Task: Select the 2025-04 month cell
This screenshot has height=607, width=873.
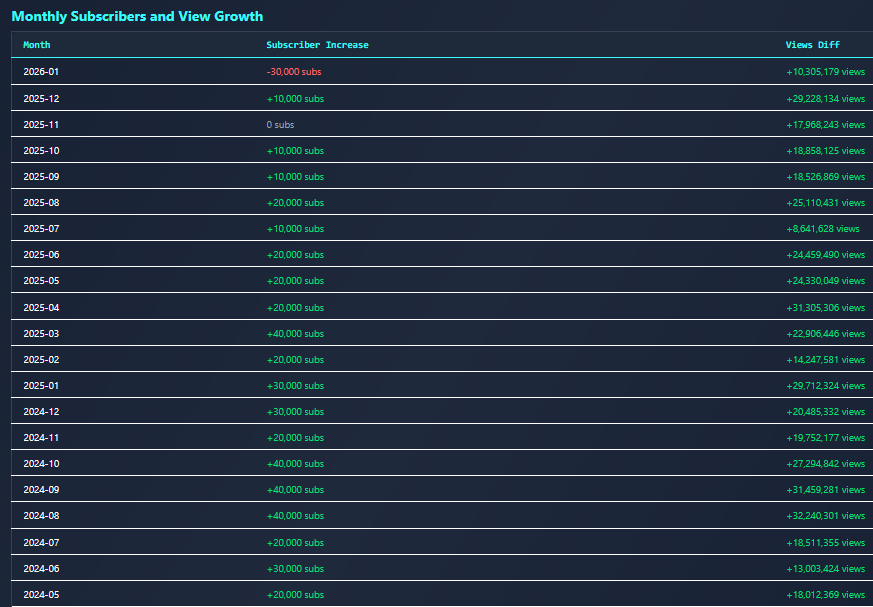Action: (x=41, y=307)
